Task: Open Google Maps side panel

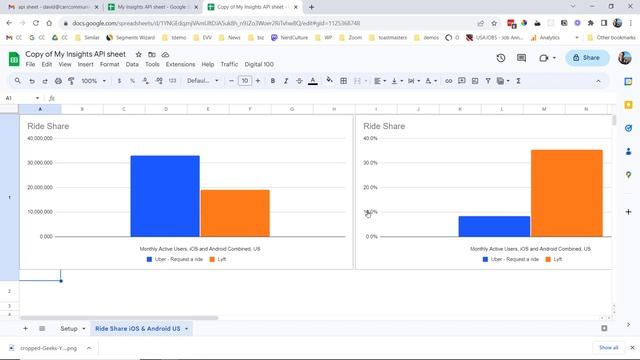Action: click(629, 175)
